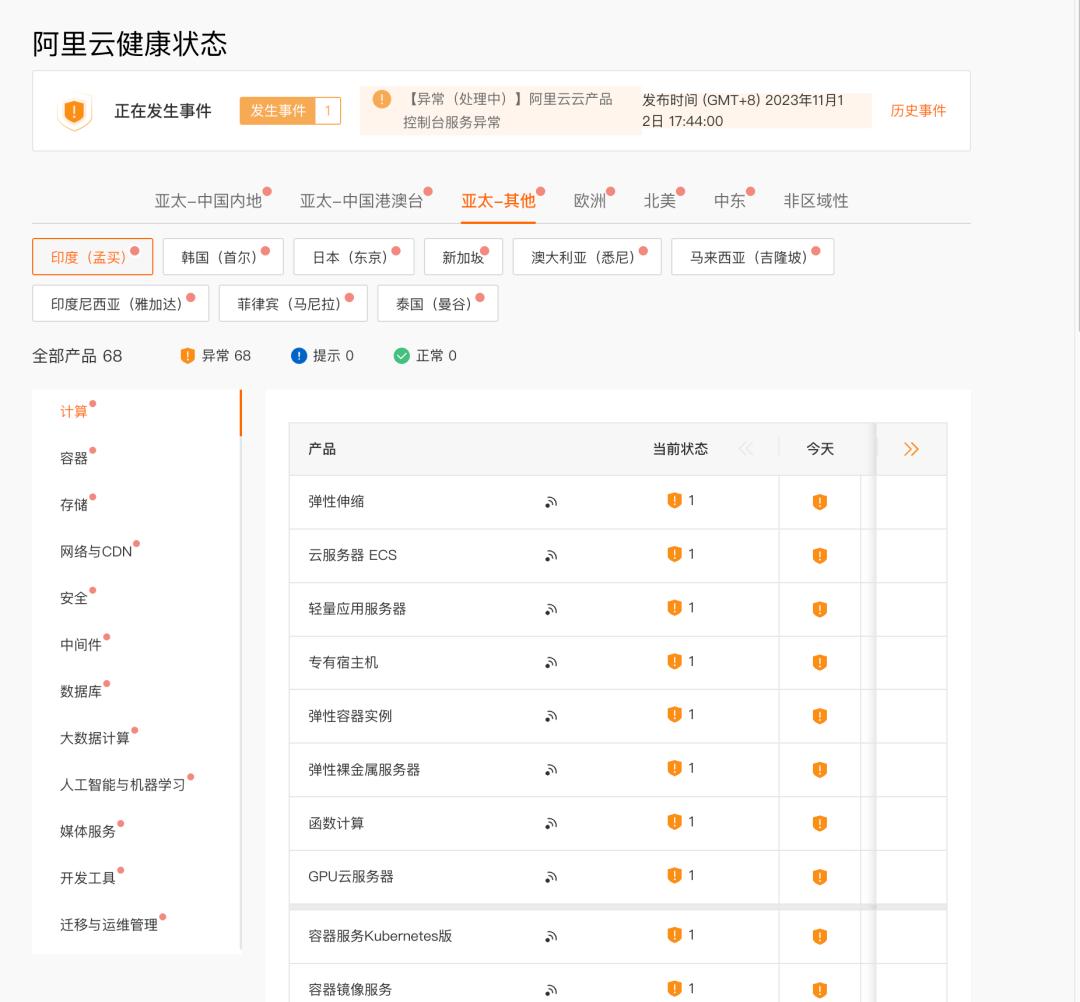This screenshot has width=1080, height=1002.
Task: Go to previous dates with double-left arrow
Action: coord(746,450)
